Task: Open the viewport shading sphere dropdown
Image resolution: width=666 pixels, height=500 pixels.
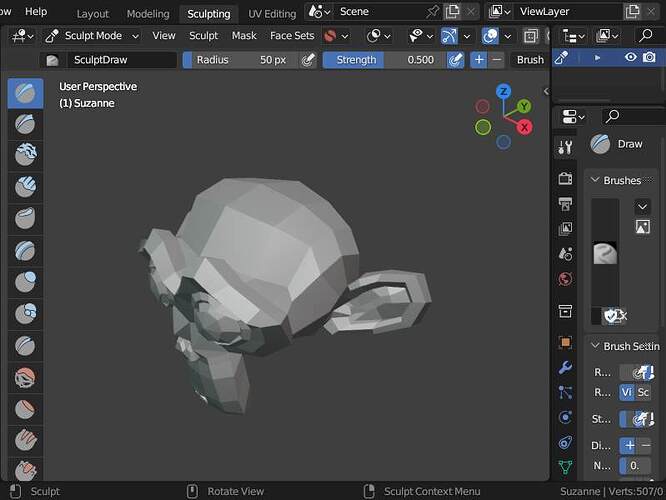Action: (378, 36)
